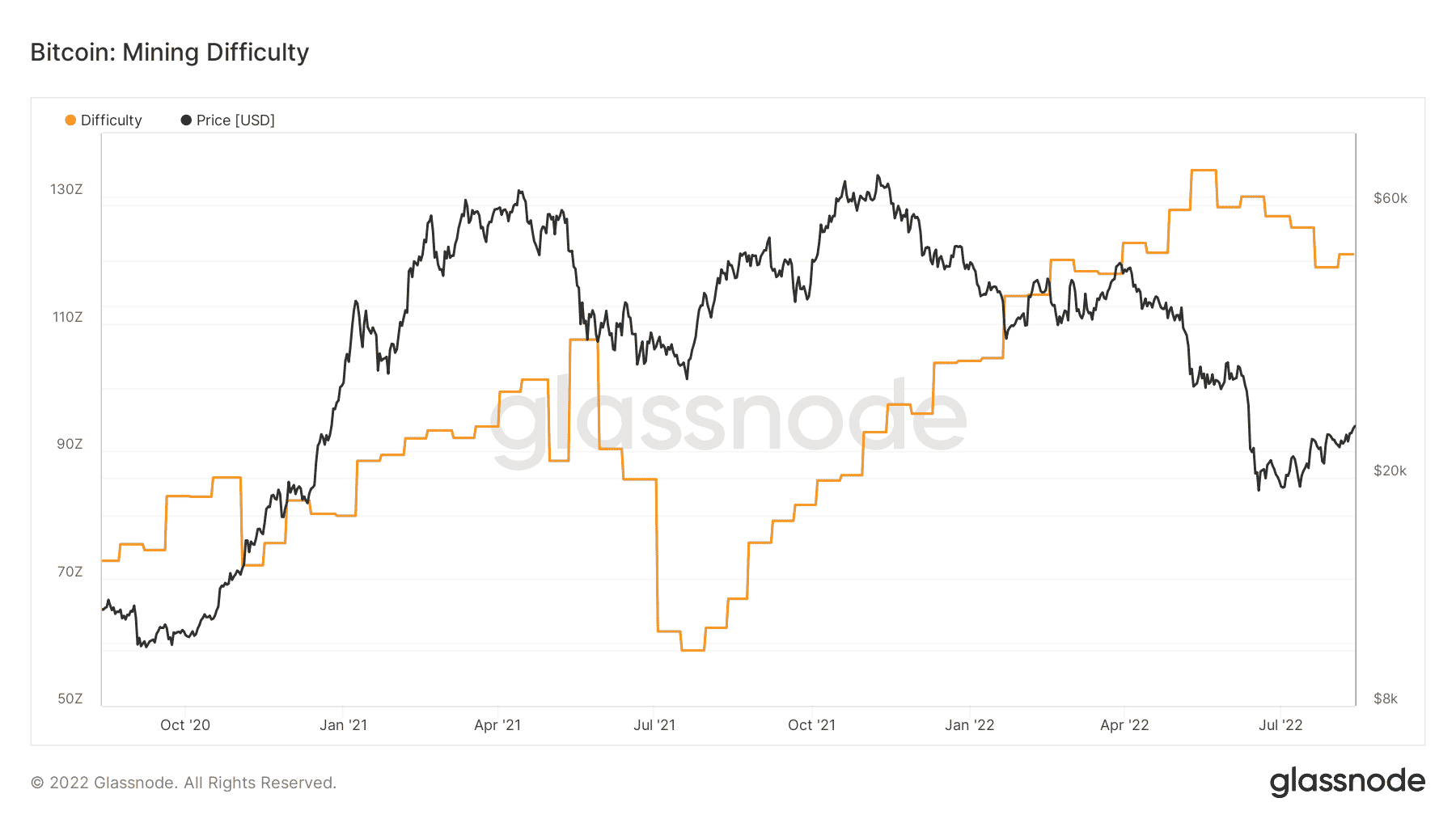The image size is (1456, 819).
Task: Click the $20k price axis label
Action: tap(1390, 471)
